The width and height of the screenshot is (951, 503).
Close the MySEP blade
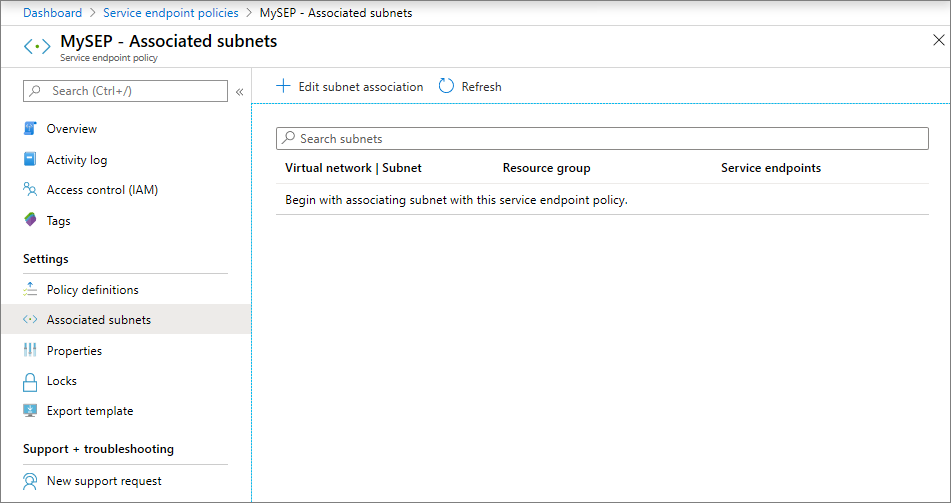point(938,41)
